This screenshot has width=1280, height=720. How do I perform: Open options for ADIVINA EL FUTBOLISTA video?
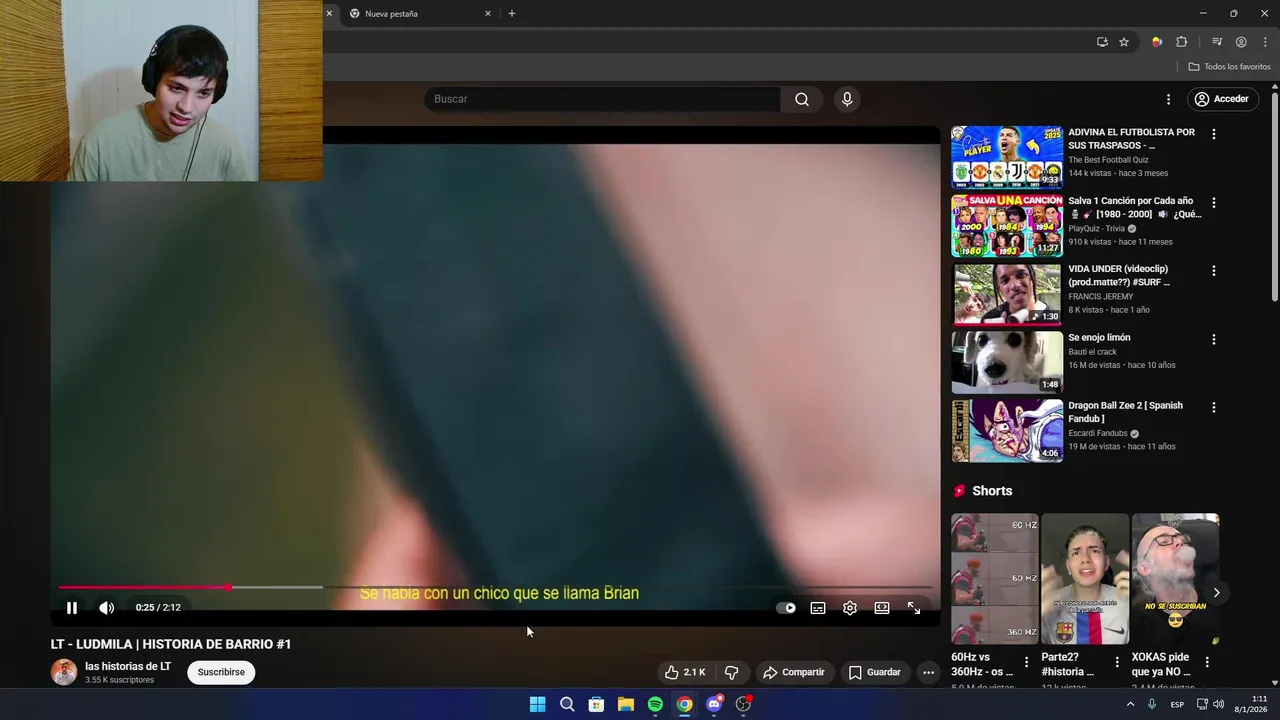tap(1214, 134)
